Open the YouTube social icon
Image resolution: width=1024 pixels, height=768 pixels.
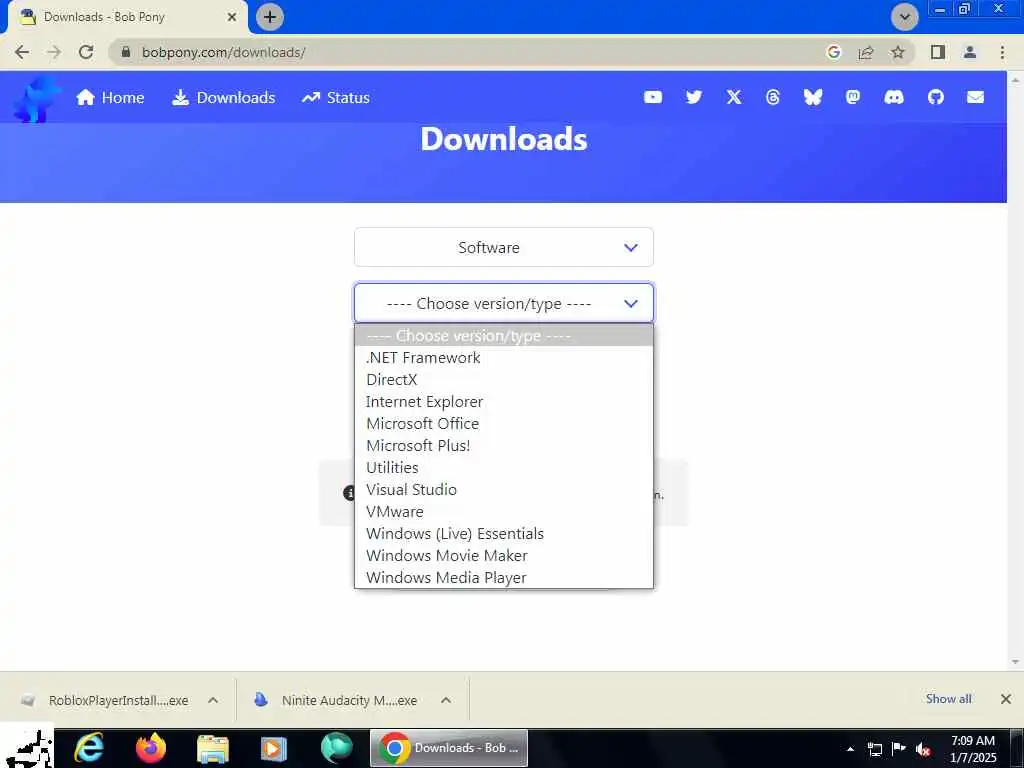[652, 97]
